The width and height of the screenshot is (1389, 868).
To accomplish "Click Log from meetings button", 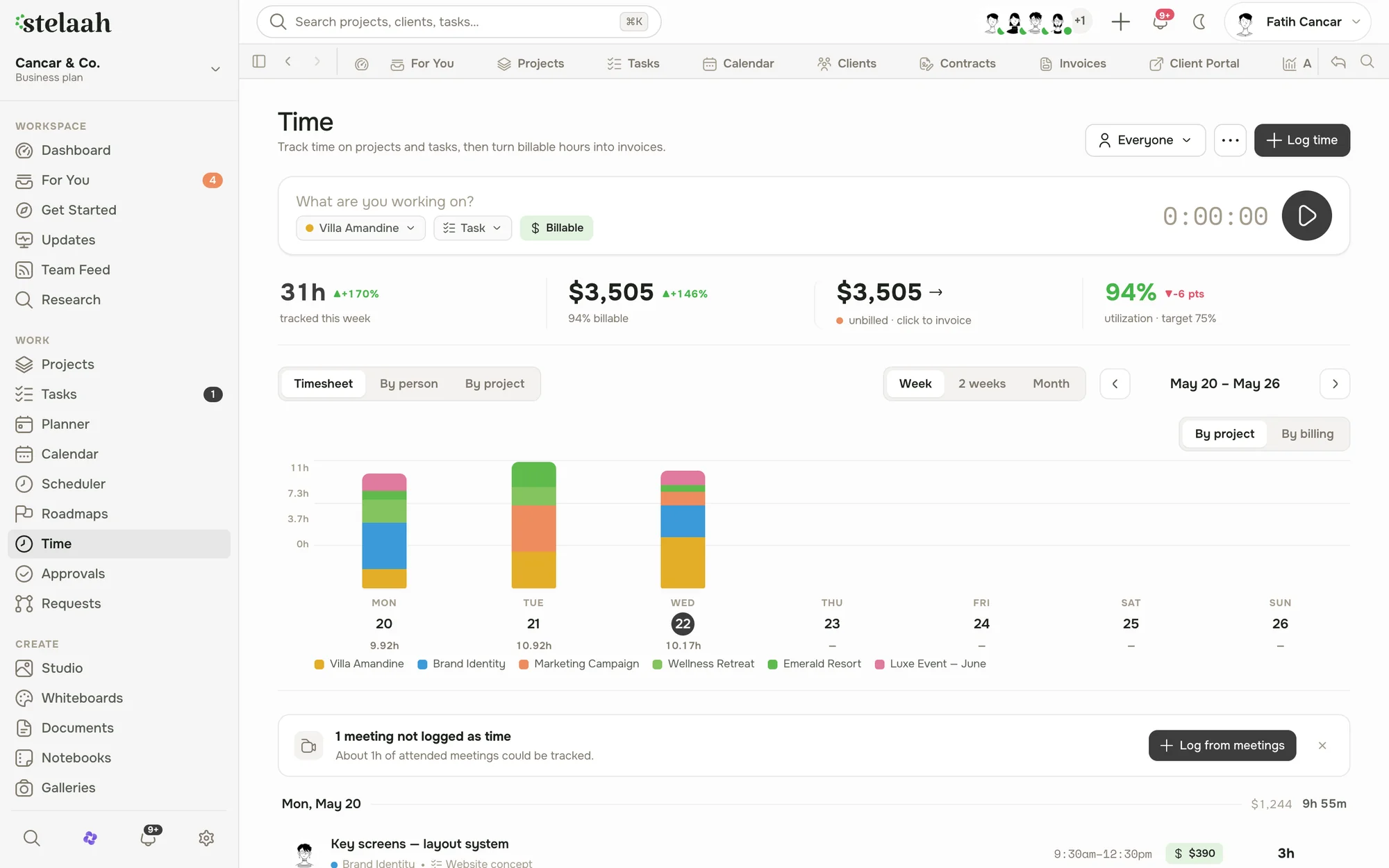I will (x=1222, y=745).
